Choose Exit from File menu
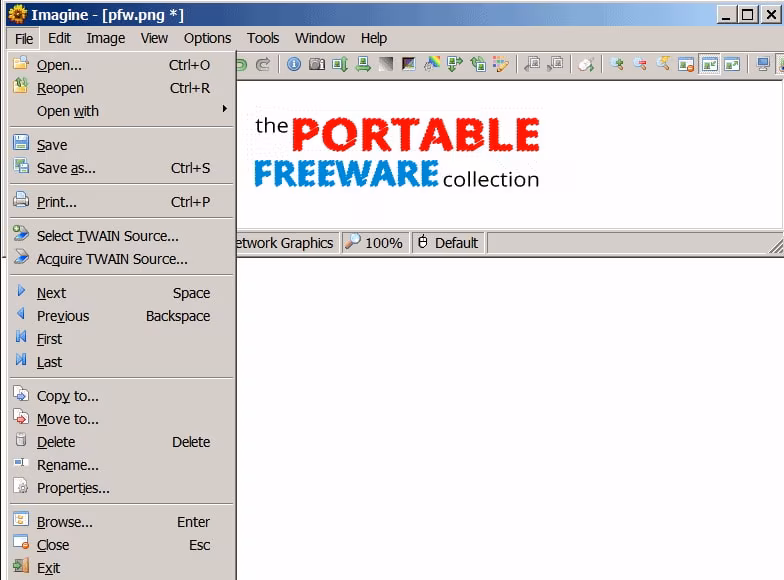The width and height of the screenshot is (784, 580). coord(122,568)
